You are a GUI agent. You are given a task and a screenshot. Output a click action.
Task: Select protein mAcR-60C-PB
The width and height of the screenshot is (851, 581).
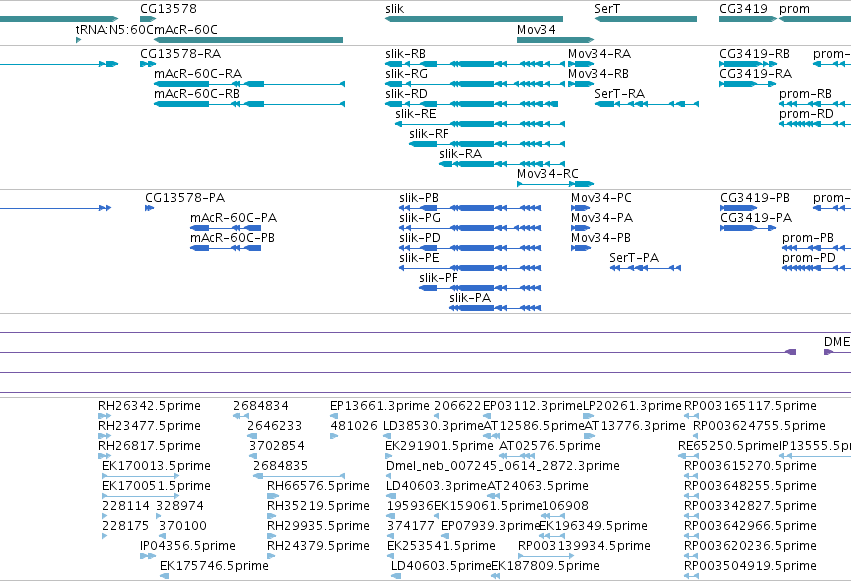225,248
